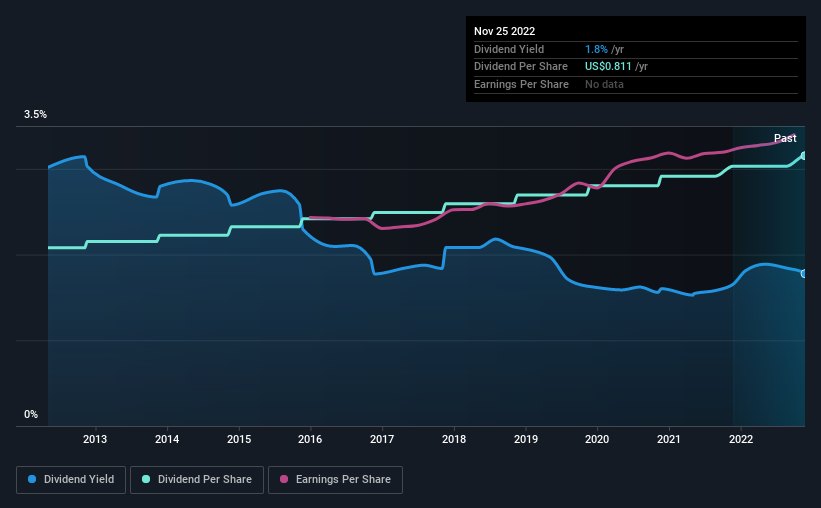Click the 2013 x-axis label
The height and width of the screenshot is (508, 821).
(x=95, y=439)
